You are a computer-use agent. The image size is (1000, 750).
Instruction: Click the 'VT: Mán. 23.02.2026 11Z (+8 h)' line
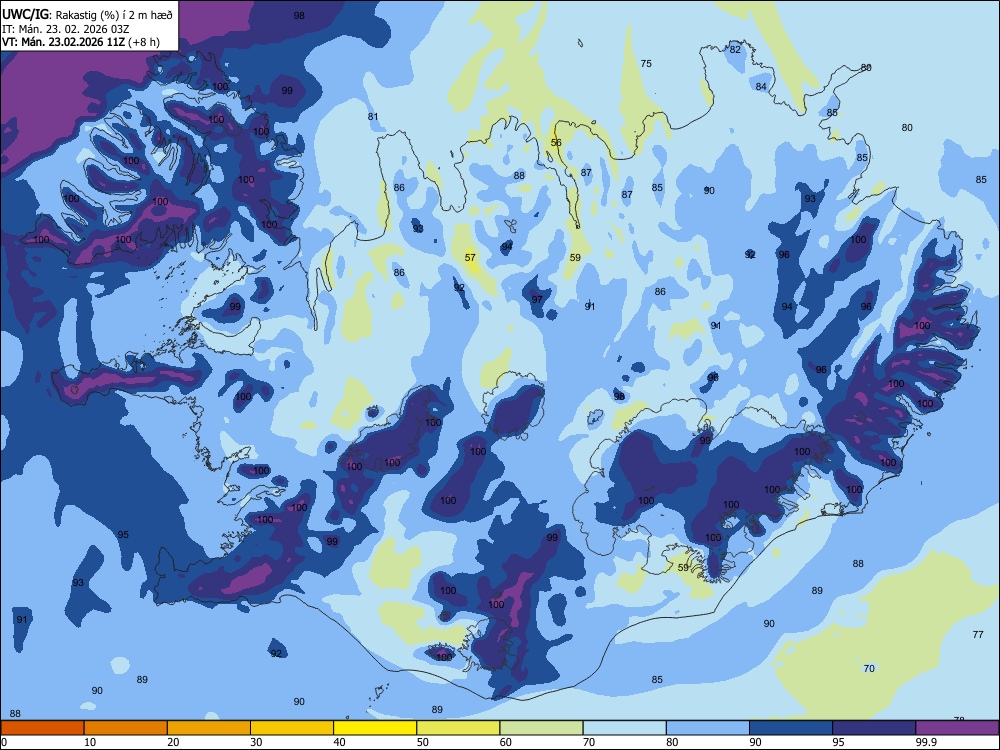point(80,42)
